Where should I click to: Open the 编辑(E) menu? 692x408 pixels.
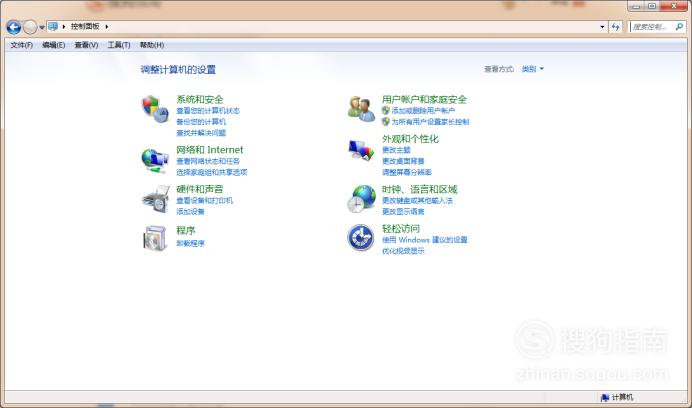[54, 45]
